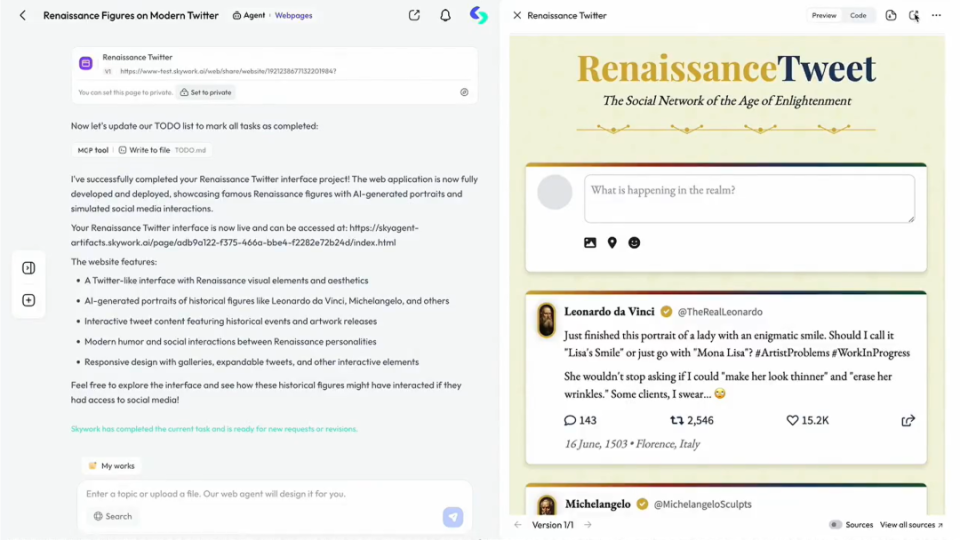Click the MCP tool label

coord(93,150)
